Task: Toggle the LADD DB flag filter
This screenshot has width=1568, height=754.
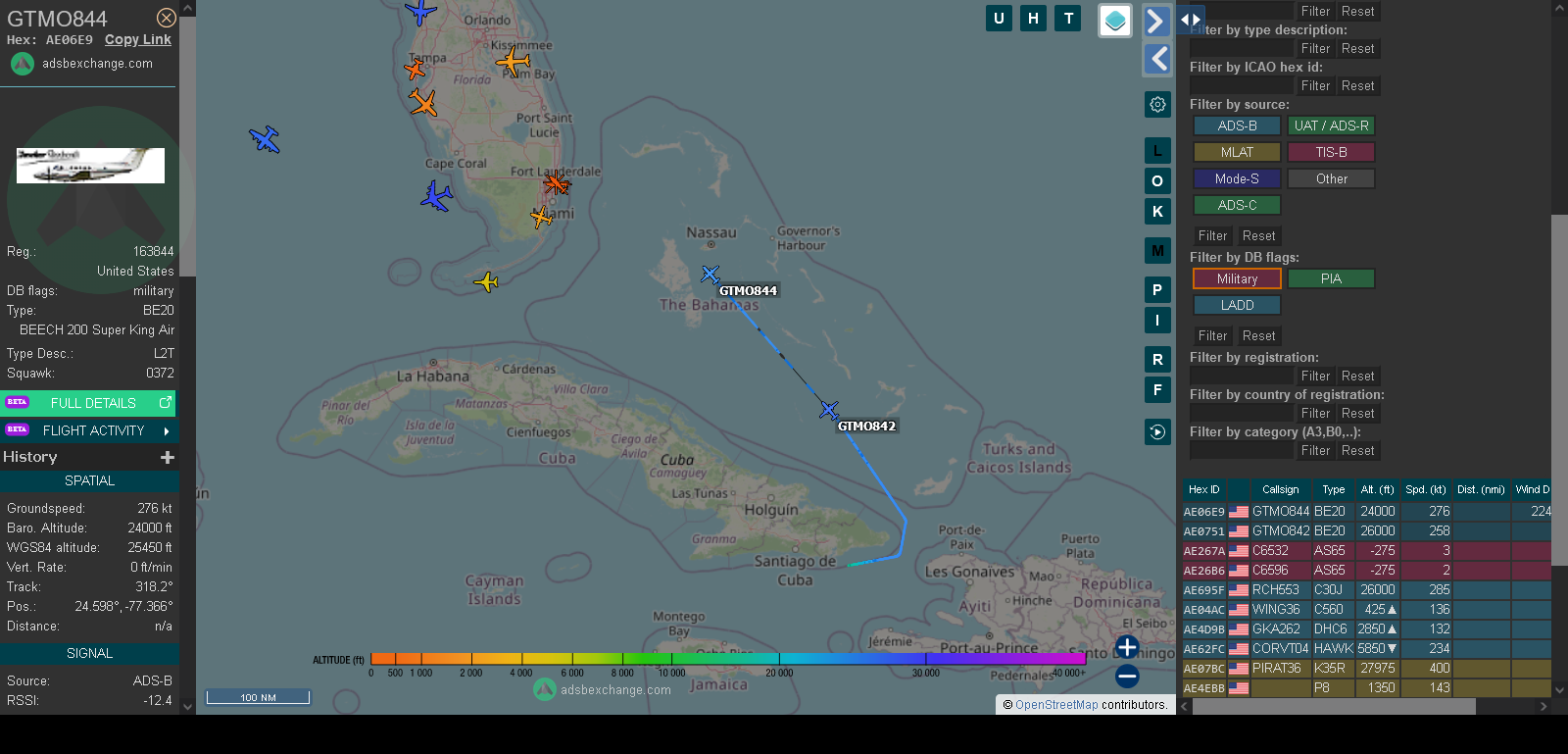Action: pyautogui.click(x=1237, y=305)
